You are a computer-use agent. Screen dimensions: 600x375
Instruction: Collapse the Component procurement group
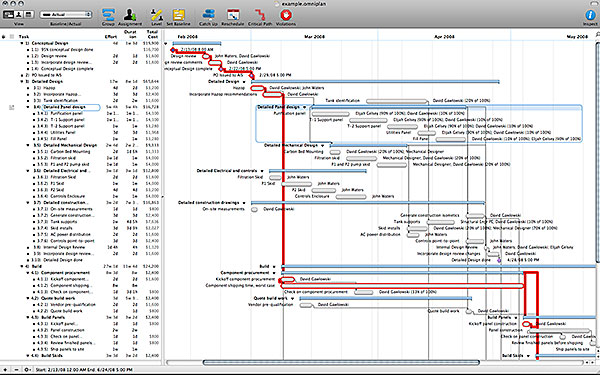(28, 273)
